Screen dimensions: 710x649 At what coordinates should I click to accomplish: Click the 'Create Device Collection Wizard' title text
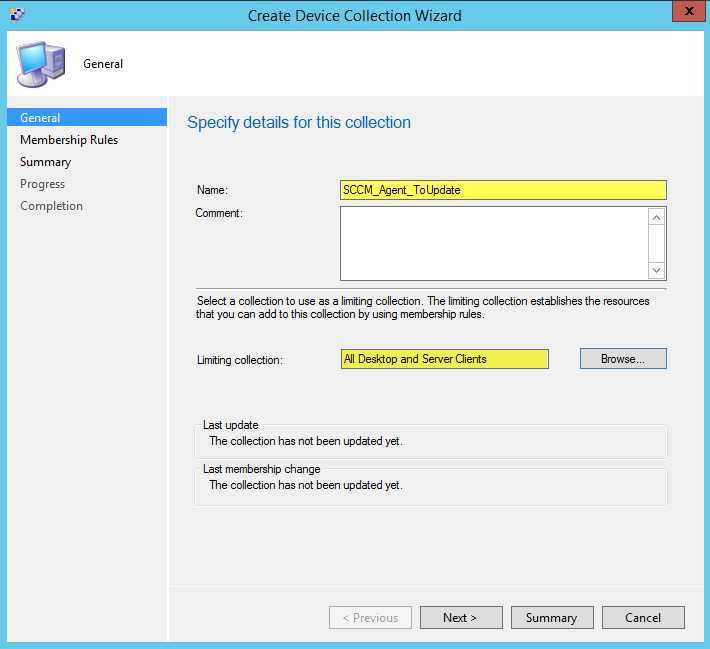(355, 16)
